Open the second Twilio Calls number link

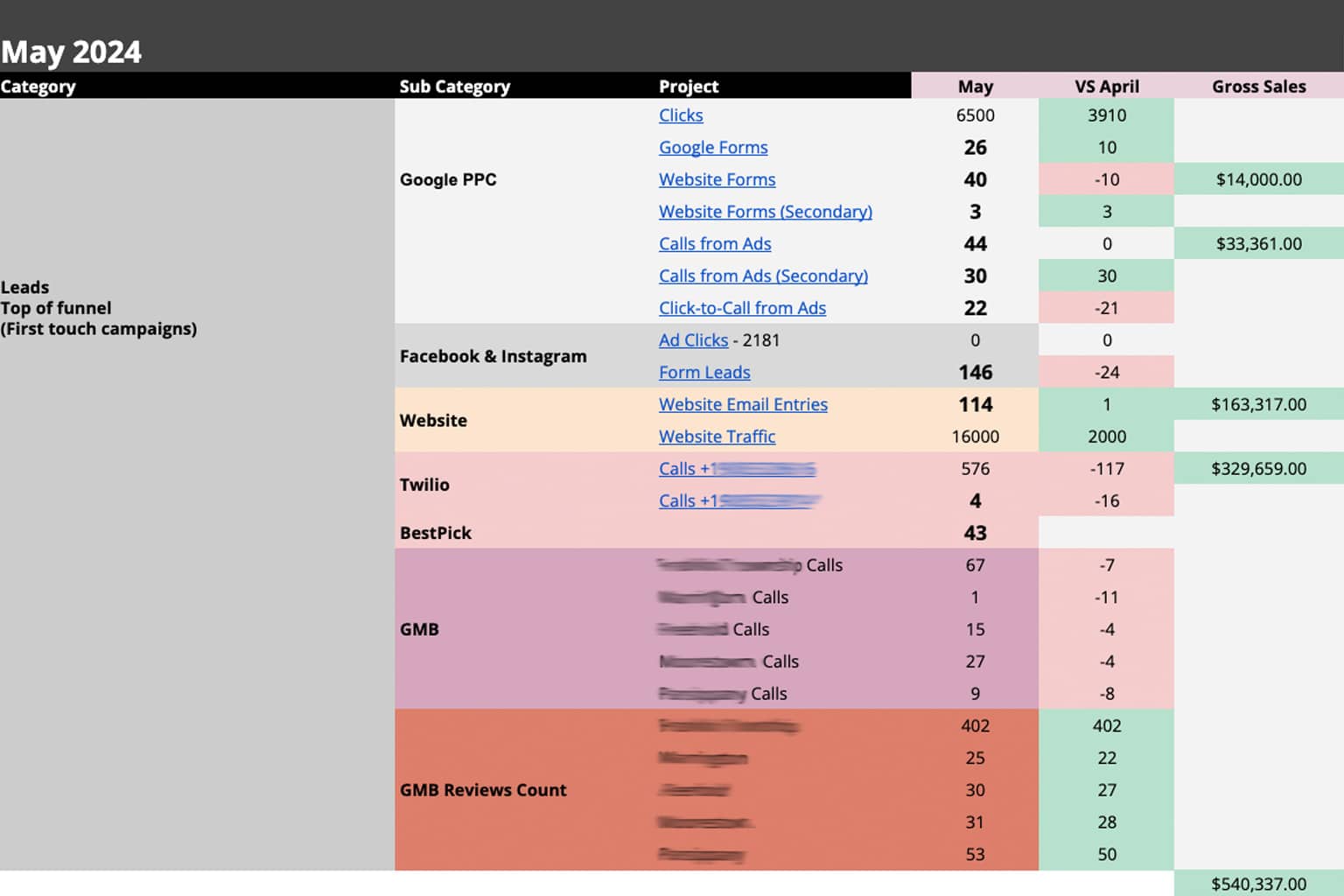tap(738, 501)
